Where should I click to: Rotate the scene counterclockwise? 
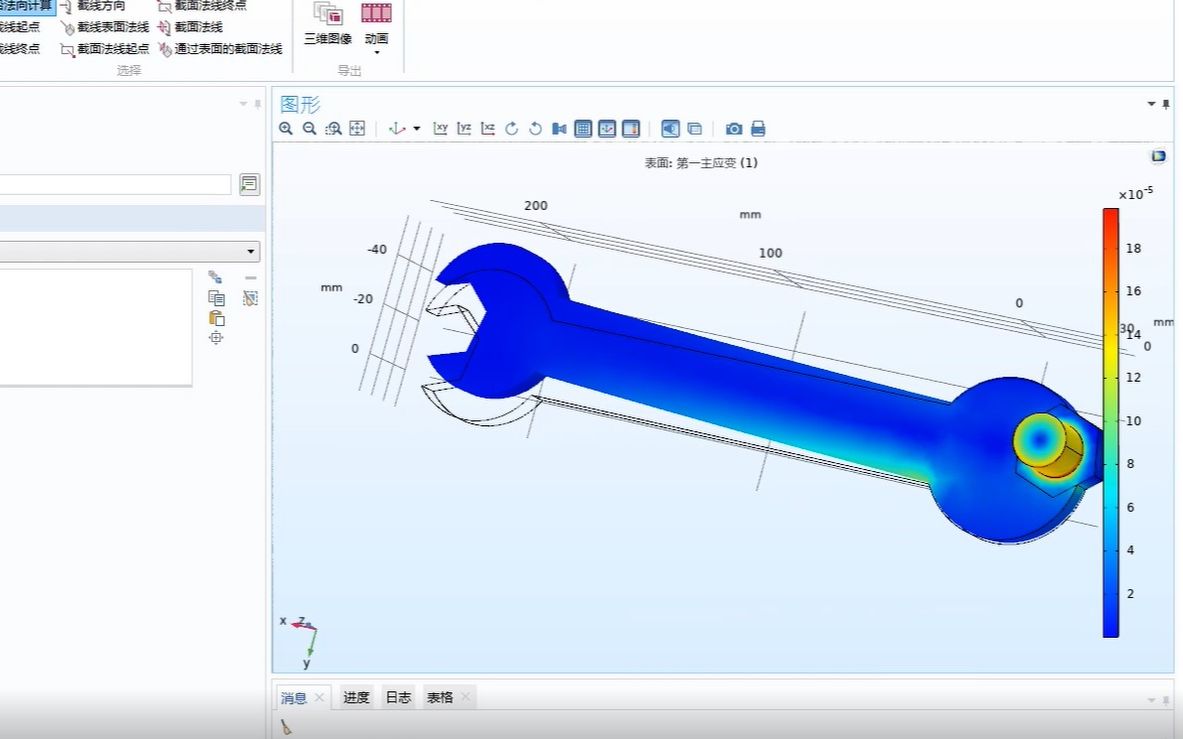[535, 129]
